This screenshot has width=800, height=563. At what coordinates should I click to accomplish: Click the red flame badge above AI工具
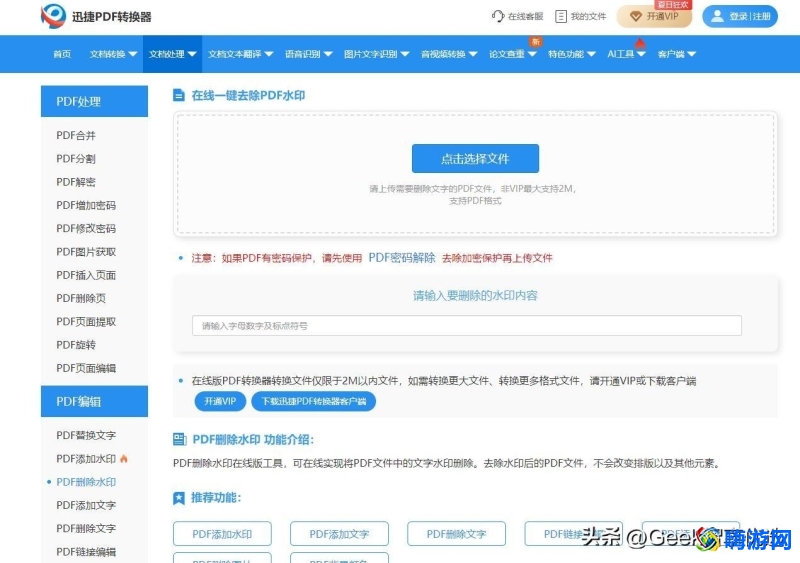pyautogui.click(x=640, y=43)
